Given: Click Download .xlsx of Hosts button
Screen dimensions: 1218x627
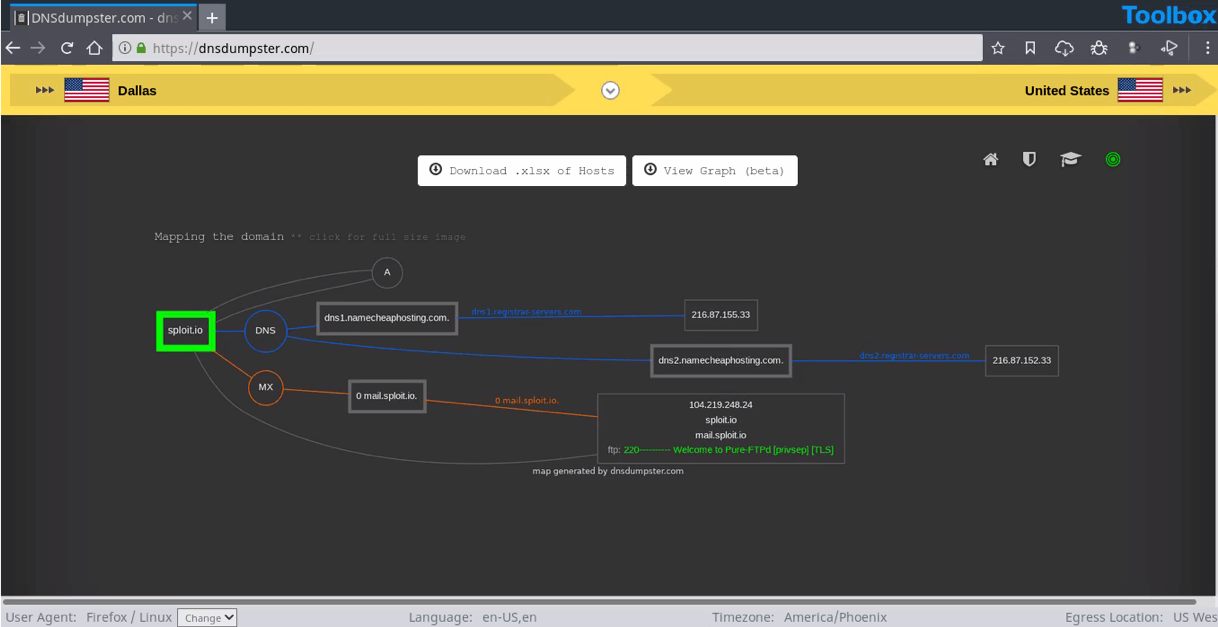Looking at the screenshot, I should coord(522,170).
